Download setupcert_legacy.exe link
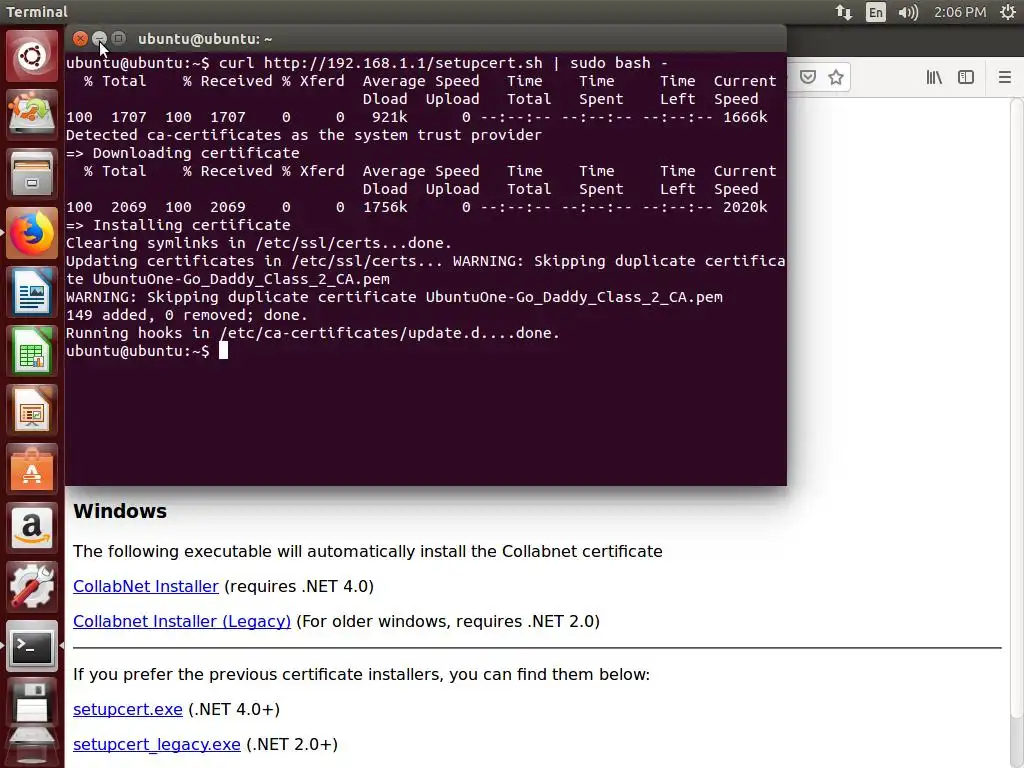This screenshot has width=1024, height=768. (157, 744)
